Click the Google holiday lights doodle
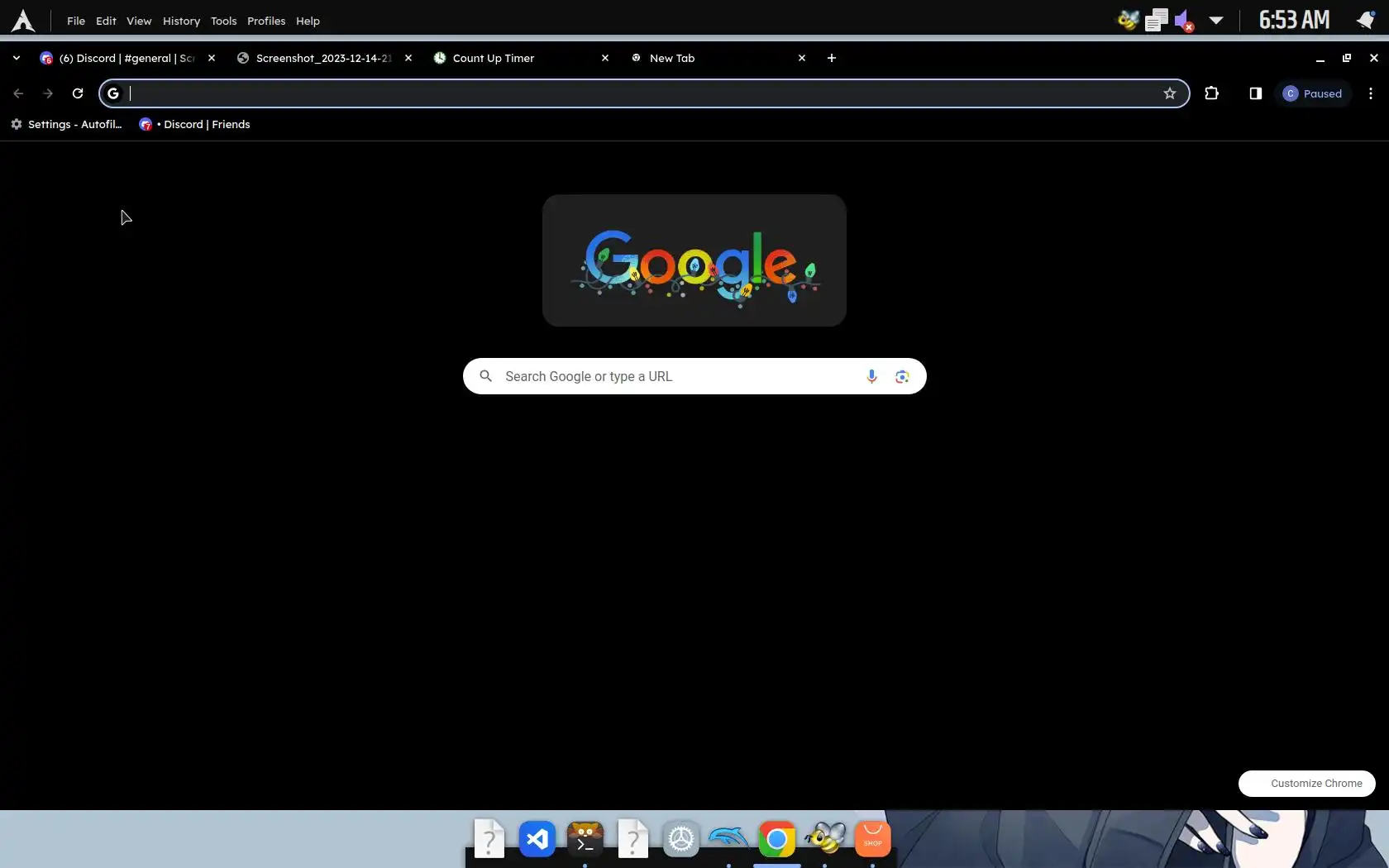 [694, 260]
